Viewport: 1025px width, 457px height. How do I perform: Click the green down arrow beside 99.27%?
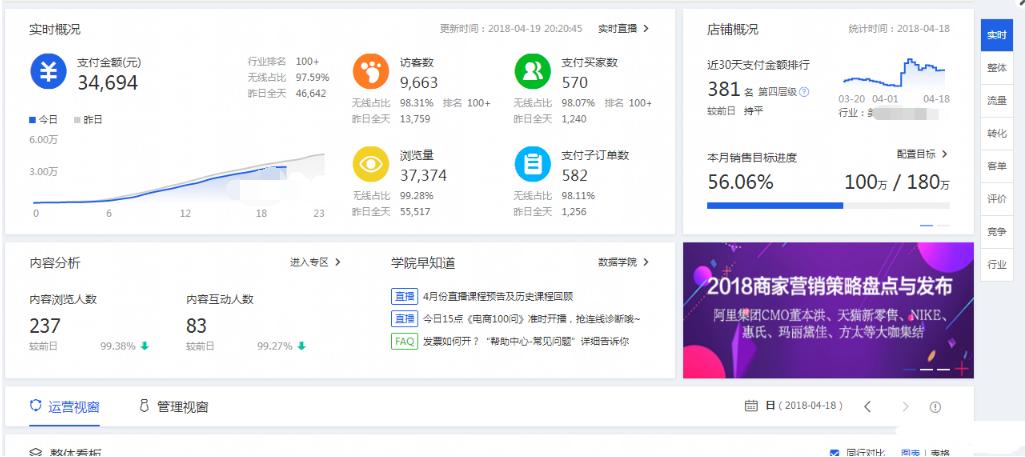tap(301, 346)
